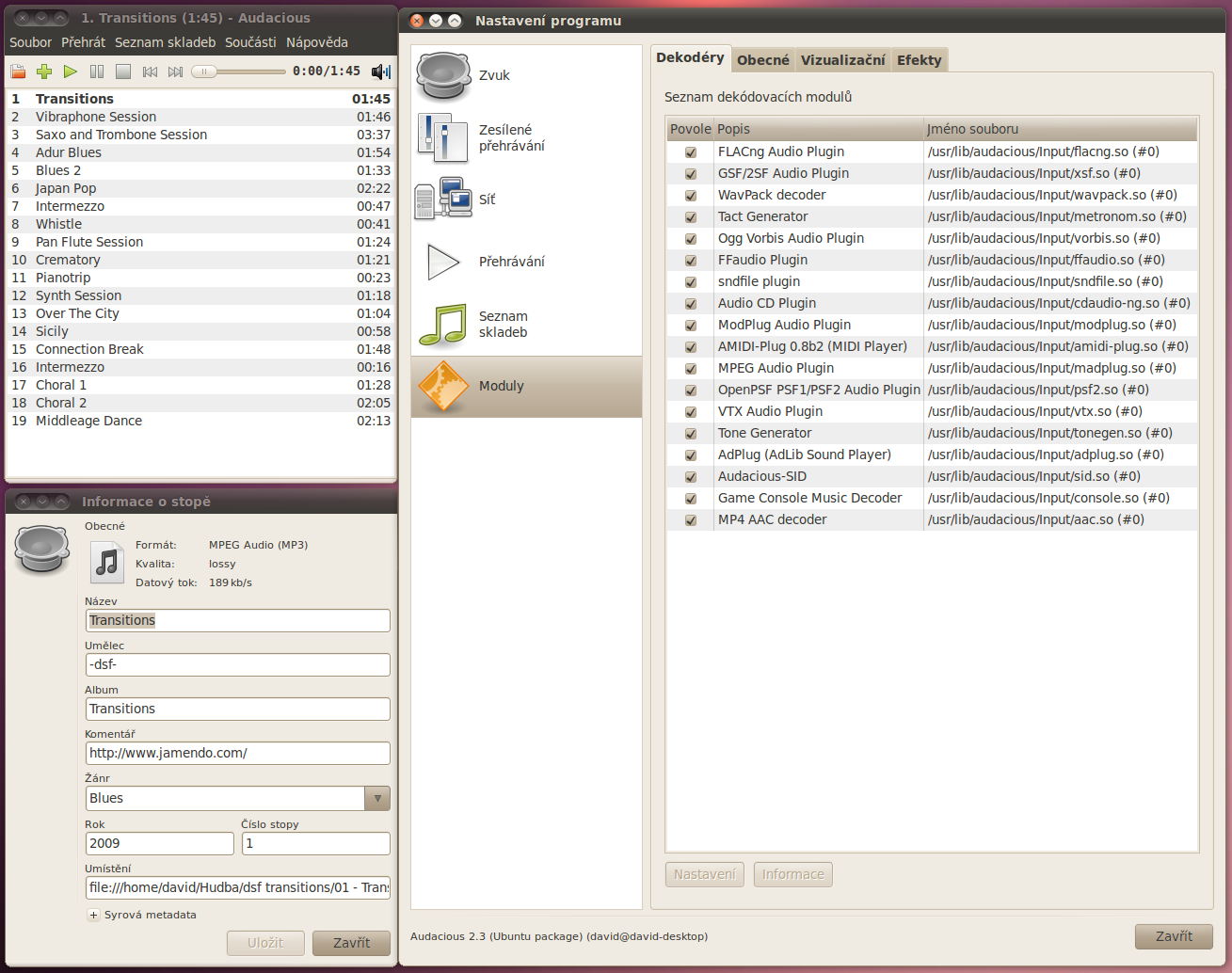Click the volume speaker icon
This screenshot has width=1232, height=973.
[381, 72]
